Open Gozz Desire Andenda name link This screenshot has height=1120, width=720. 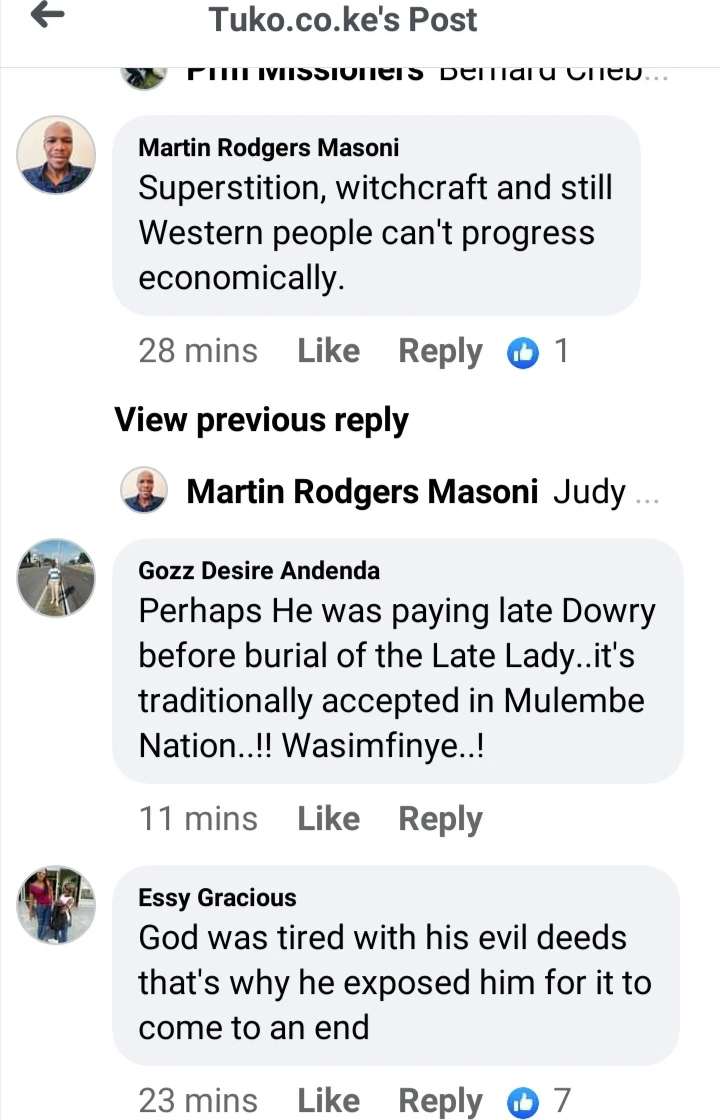coord(259,570)
